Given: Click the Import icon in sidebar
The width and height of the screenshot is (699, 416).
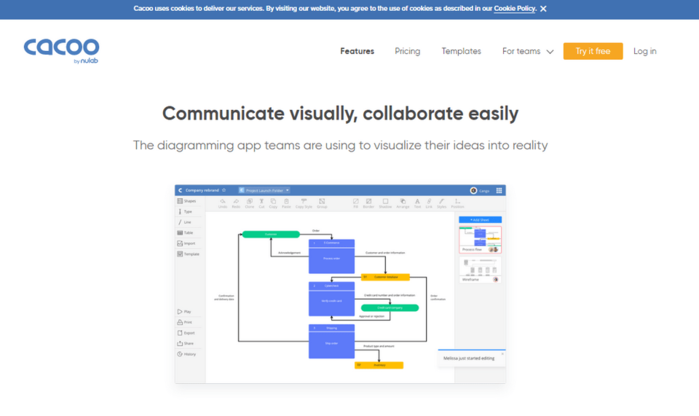Looking at the screenshot, I should click(x=180, y=243).
